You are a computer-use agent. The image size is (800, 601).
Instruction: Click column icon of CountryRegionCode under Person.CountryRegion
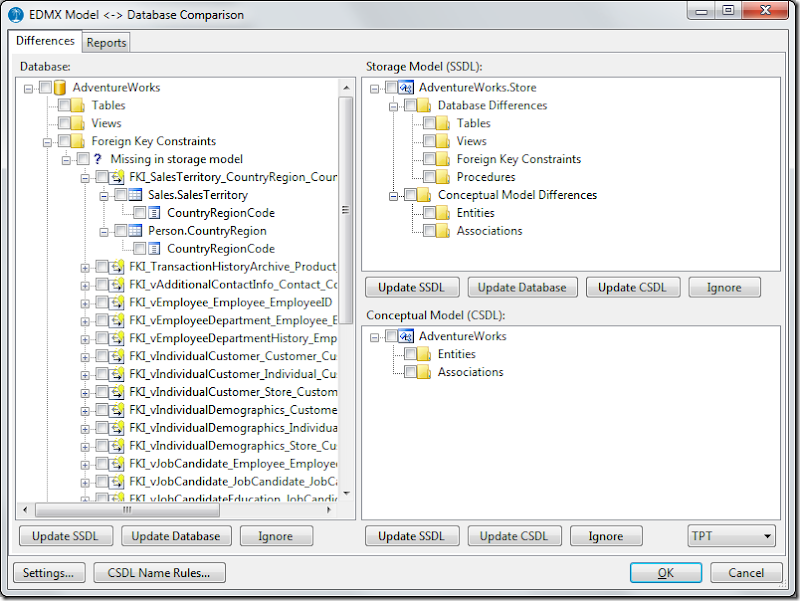click(x=154, y=249)
